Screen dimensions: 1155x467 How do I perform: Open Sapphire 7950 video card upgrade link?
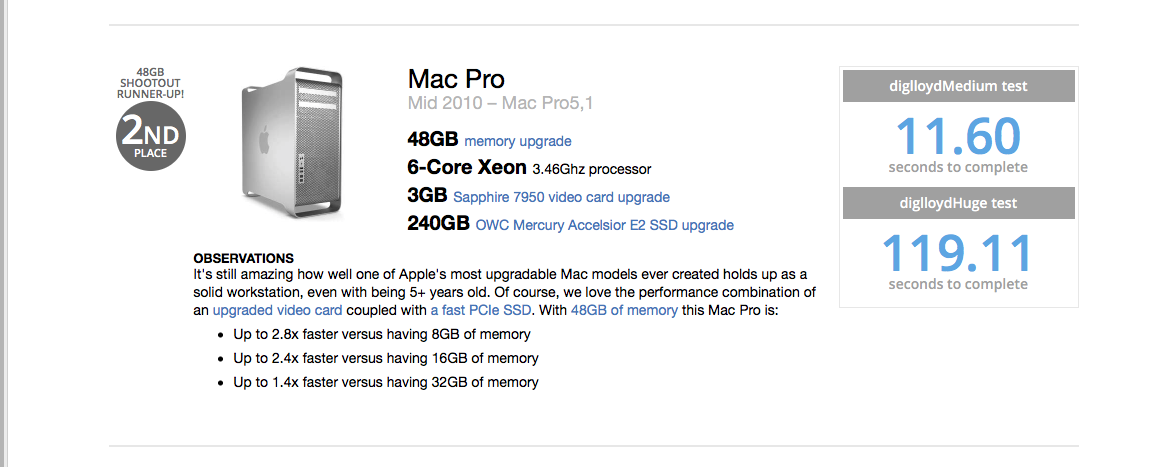click(561, 197)
